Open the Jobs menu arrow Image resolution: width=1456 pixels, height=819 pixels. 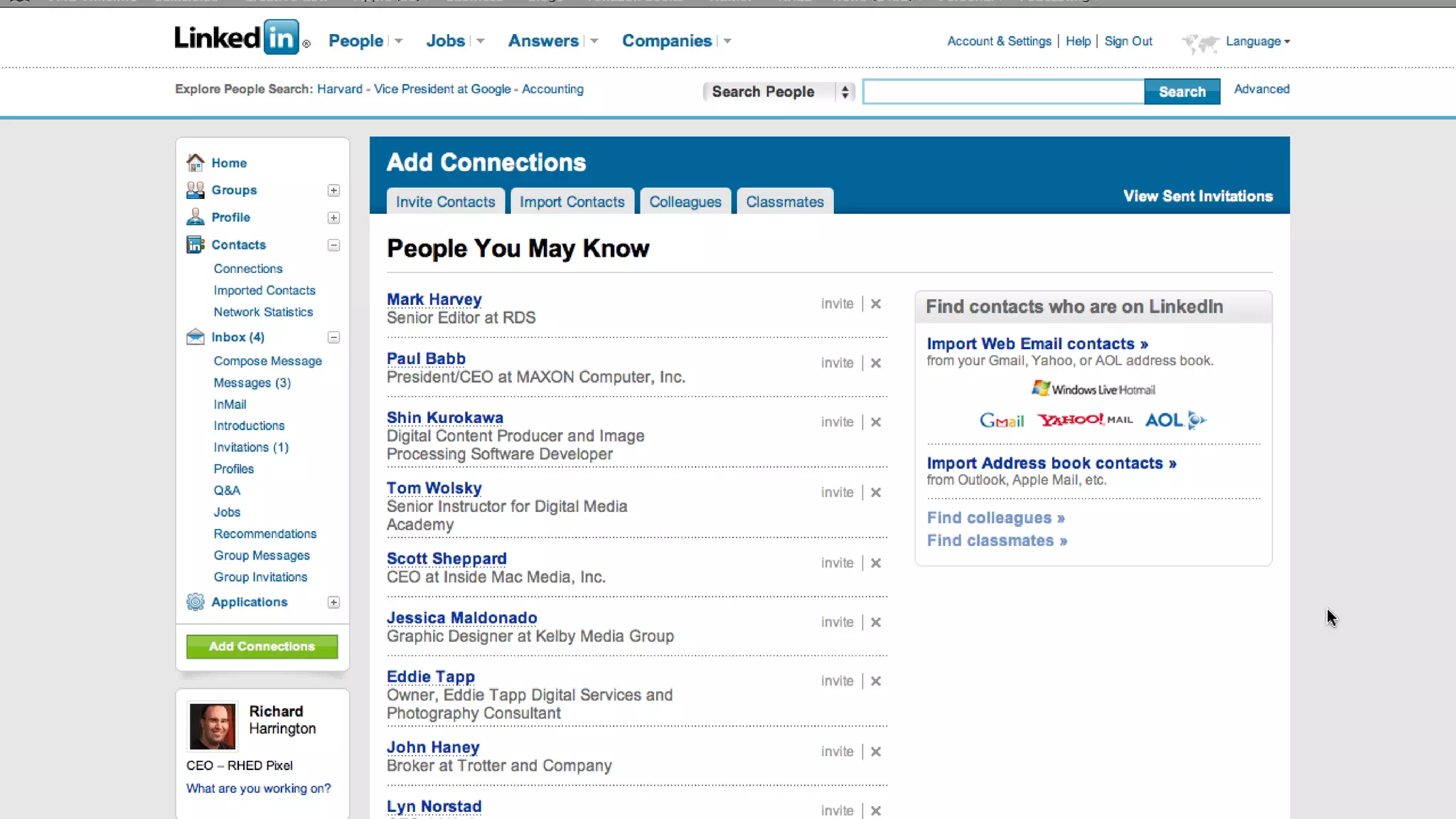tap(481, 41)
